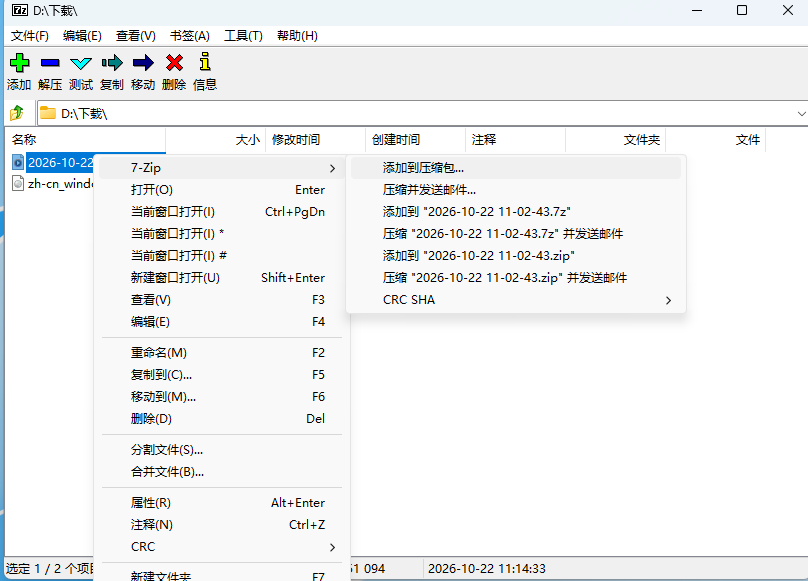Open the 书签(A) menu
The height and width of the screenshot is (581, 808).
190,36
